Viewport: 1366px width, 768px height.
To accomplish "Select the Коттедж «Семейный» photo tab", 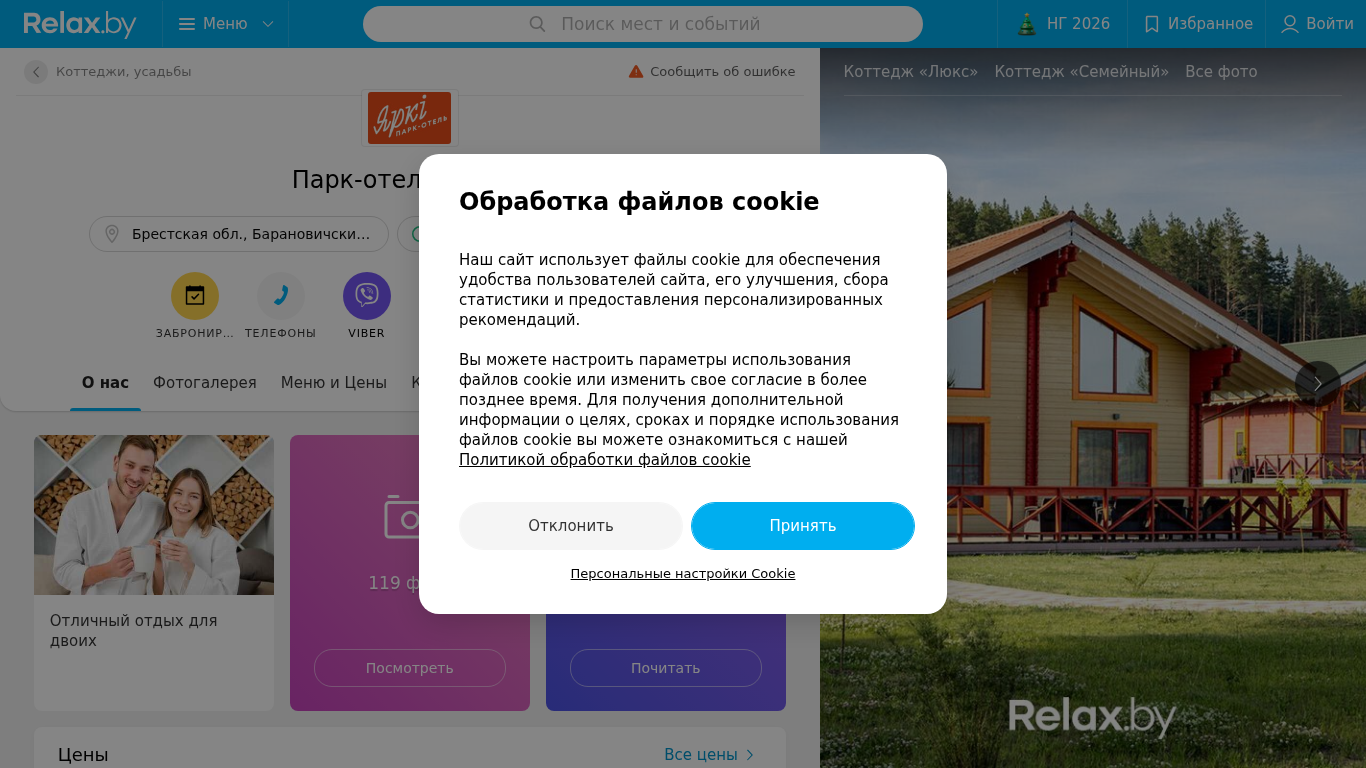I will (x=1082, y=72).
